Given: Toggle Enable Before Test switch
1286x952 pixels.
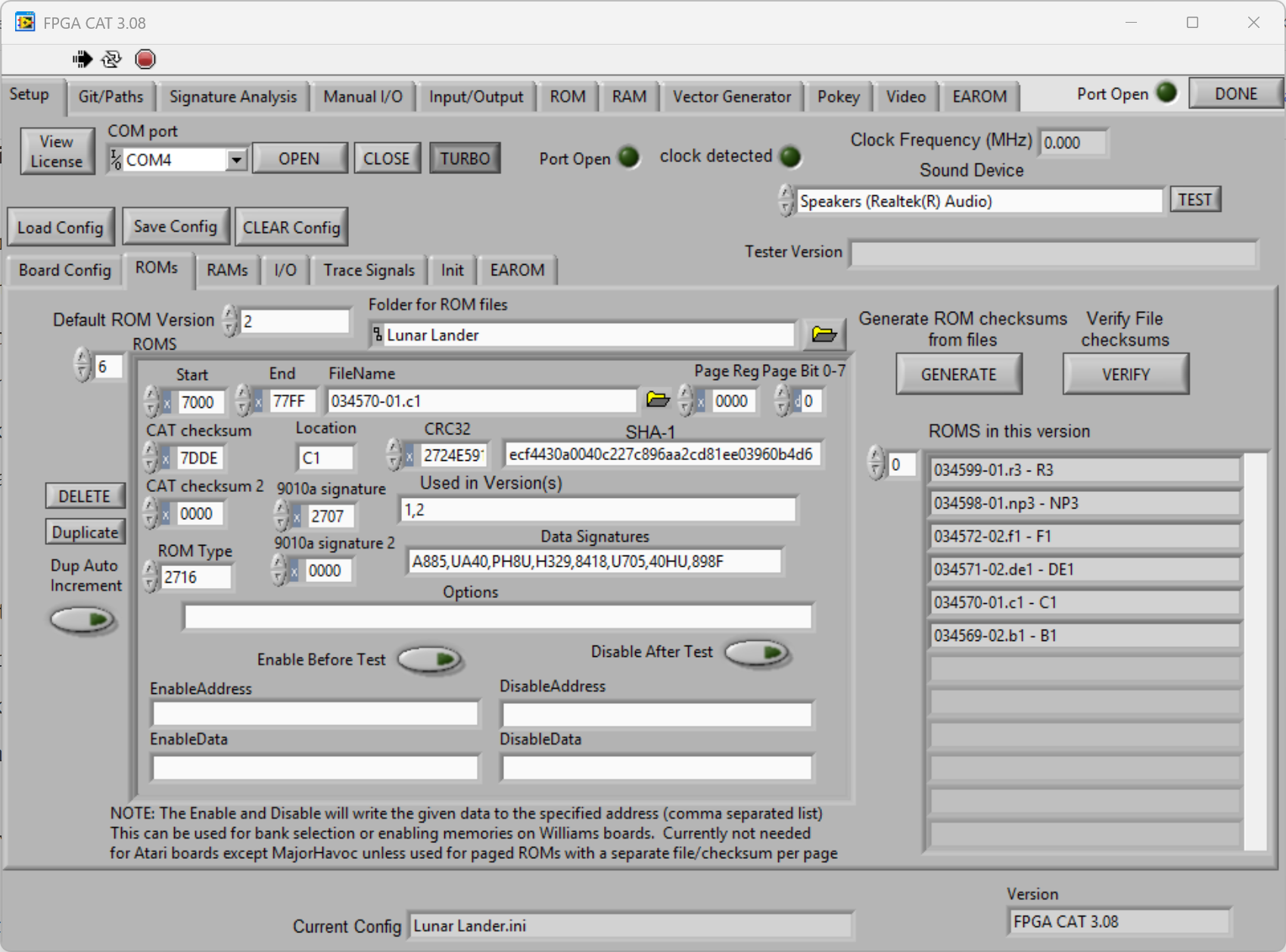Looking at the screenshot, I should click(430, 659).
